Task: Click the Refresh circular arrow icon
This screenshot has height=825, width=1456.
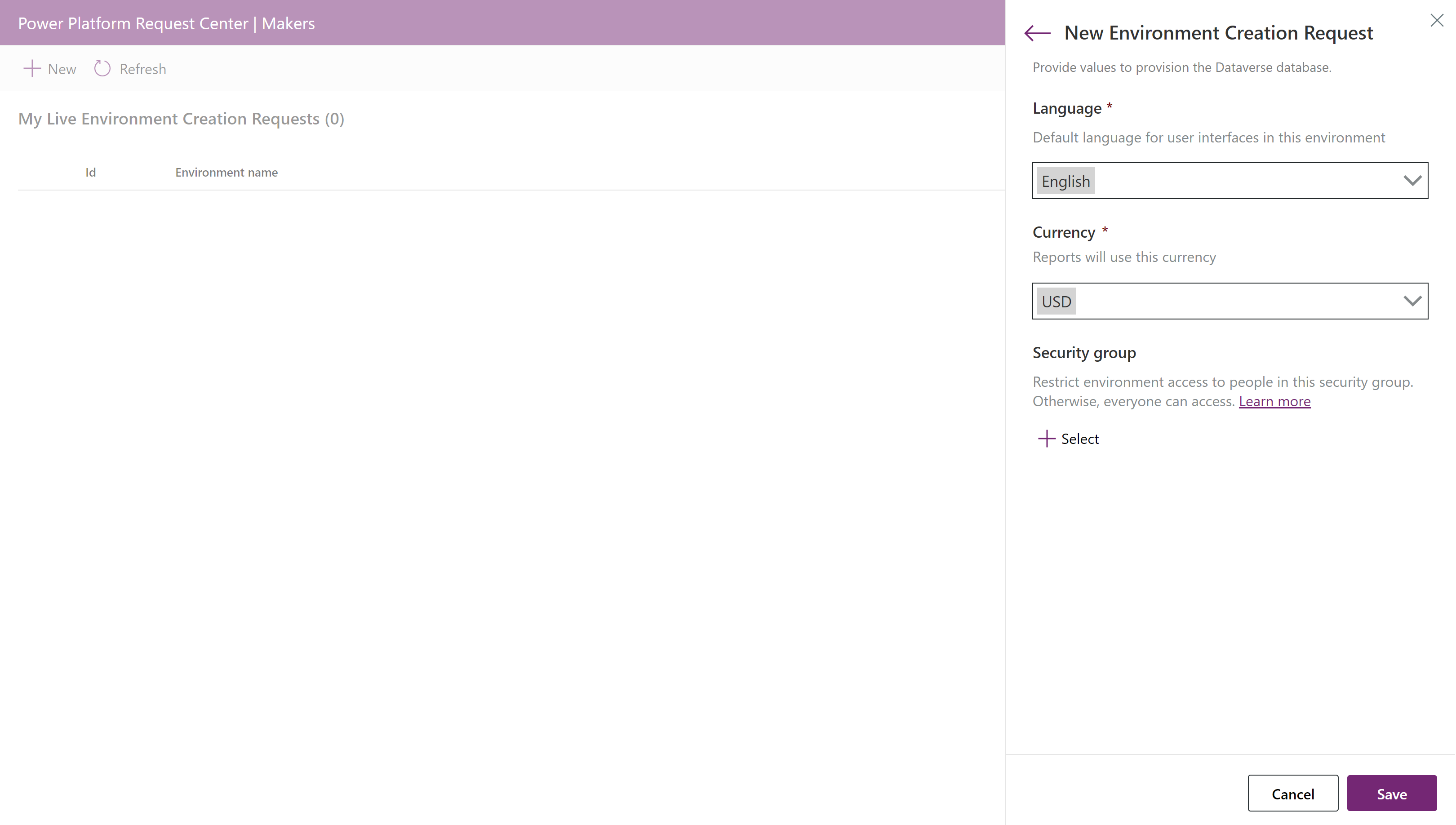Action: (102, 68)
